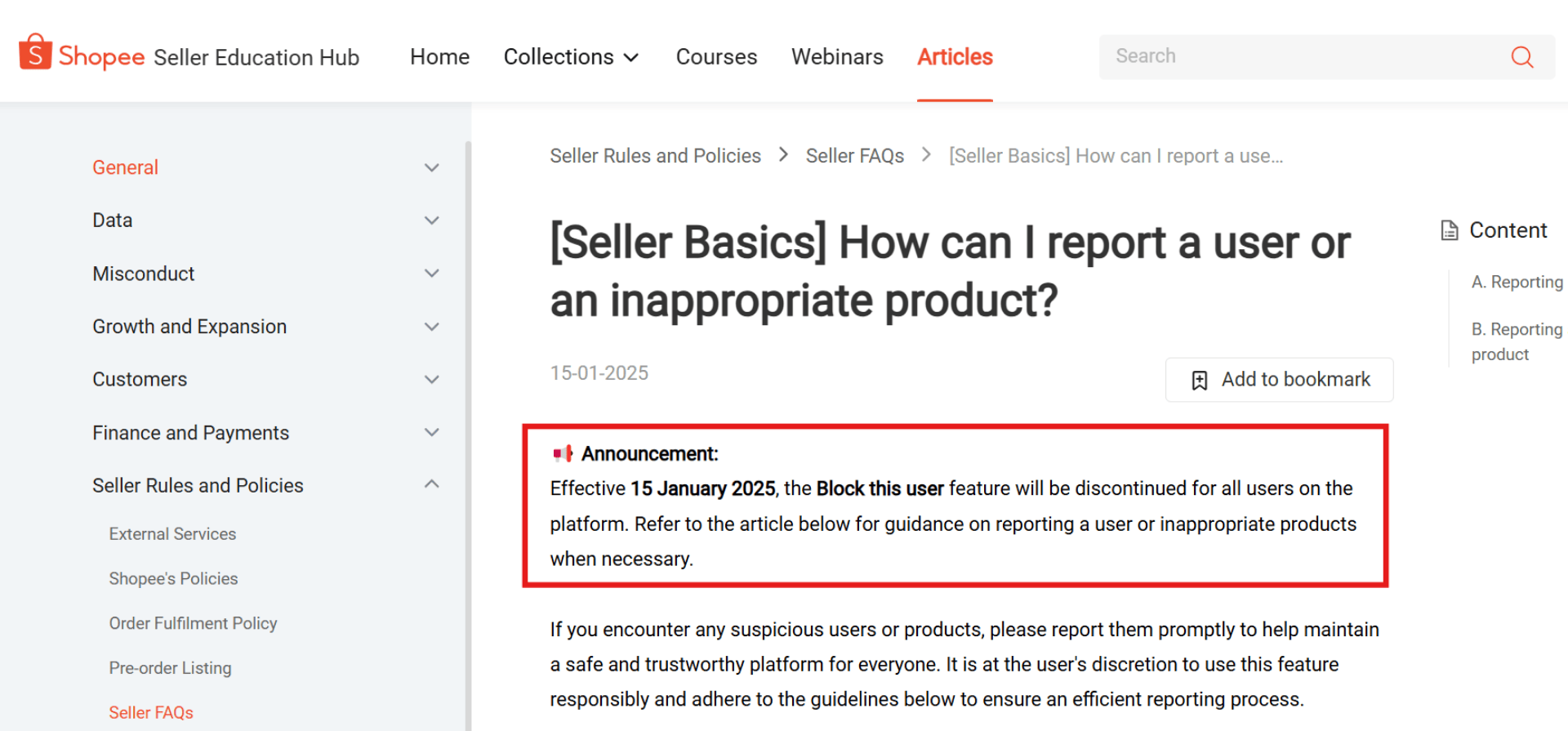1568x731 pixels.
Task: Select the Articles tab
Action: pos(955,57)
